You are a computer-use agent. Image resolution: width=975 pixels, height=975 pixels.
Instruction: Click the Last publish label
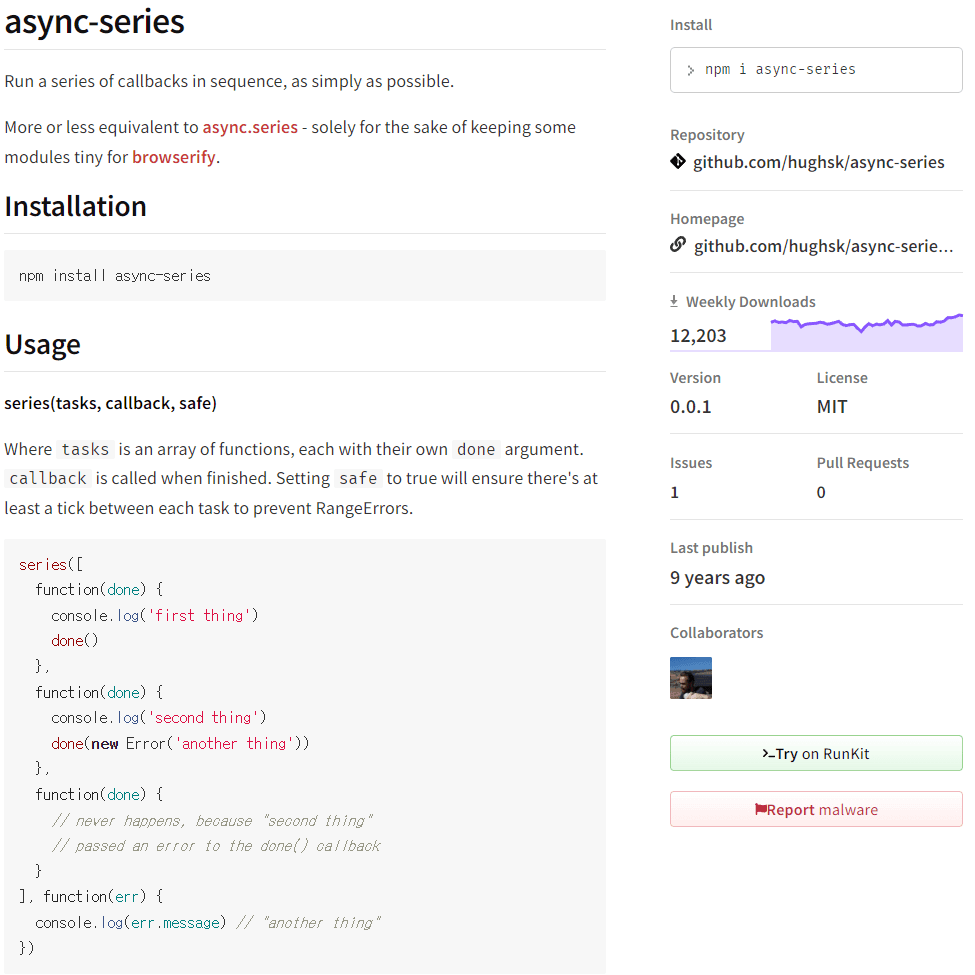pyautogui.click(x=711, y=548)
